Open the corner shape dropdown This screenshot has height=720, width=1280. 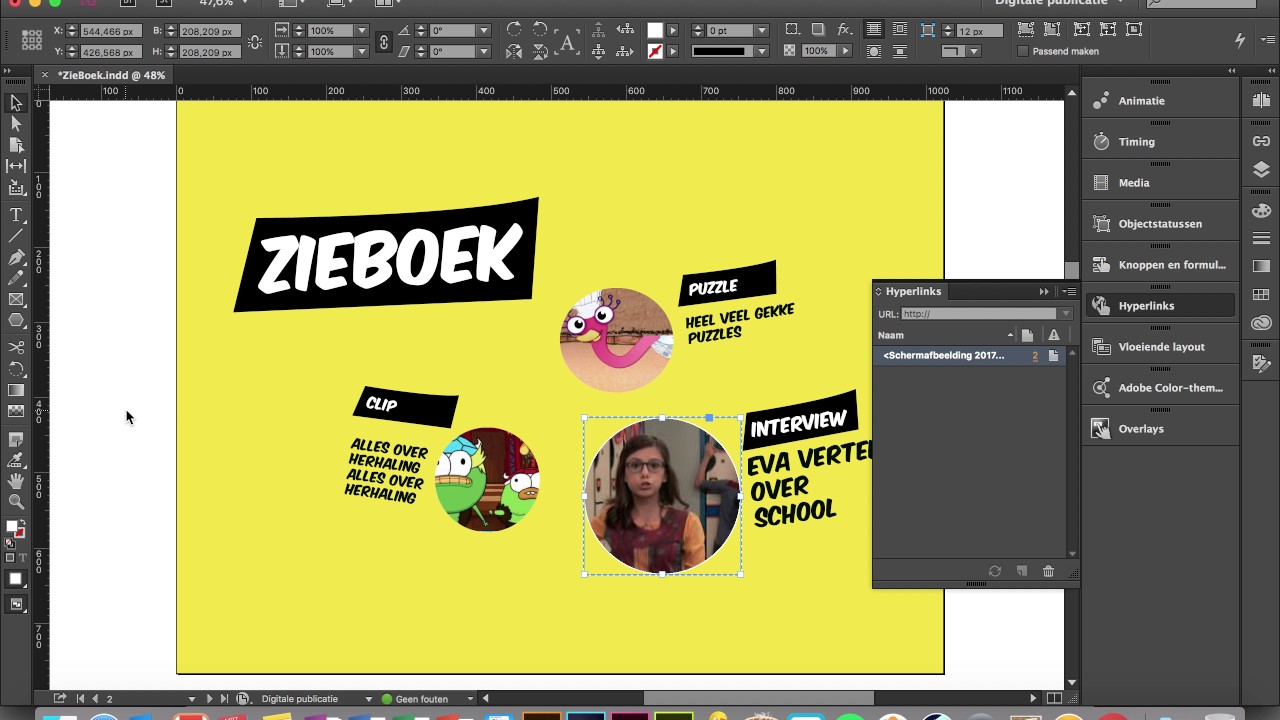tap(974, 51)
